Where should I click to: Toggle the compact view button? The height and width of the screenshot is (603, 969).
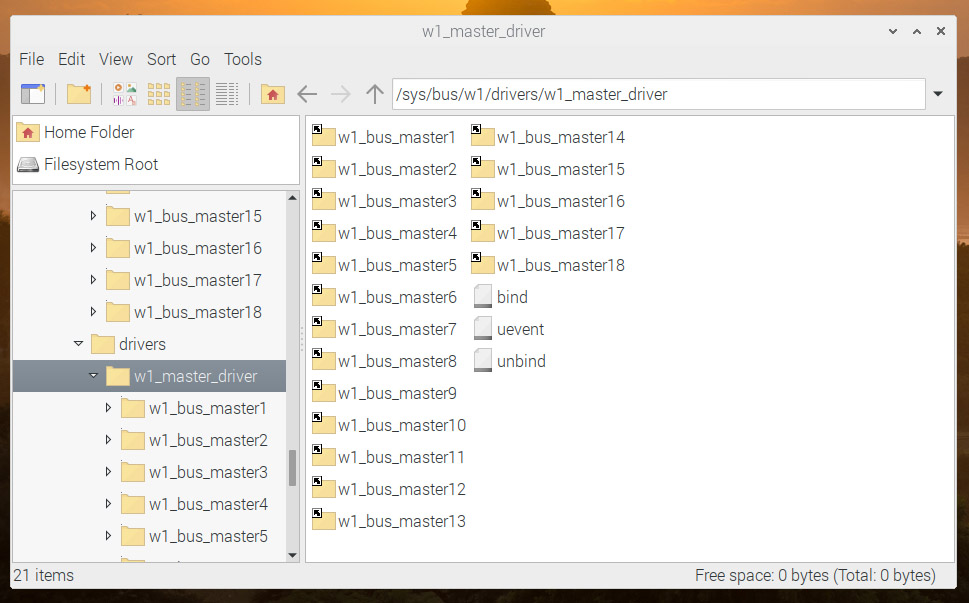tap(193, 94)
